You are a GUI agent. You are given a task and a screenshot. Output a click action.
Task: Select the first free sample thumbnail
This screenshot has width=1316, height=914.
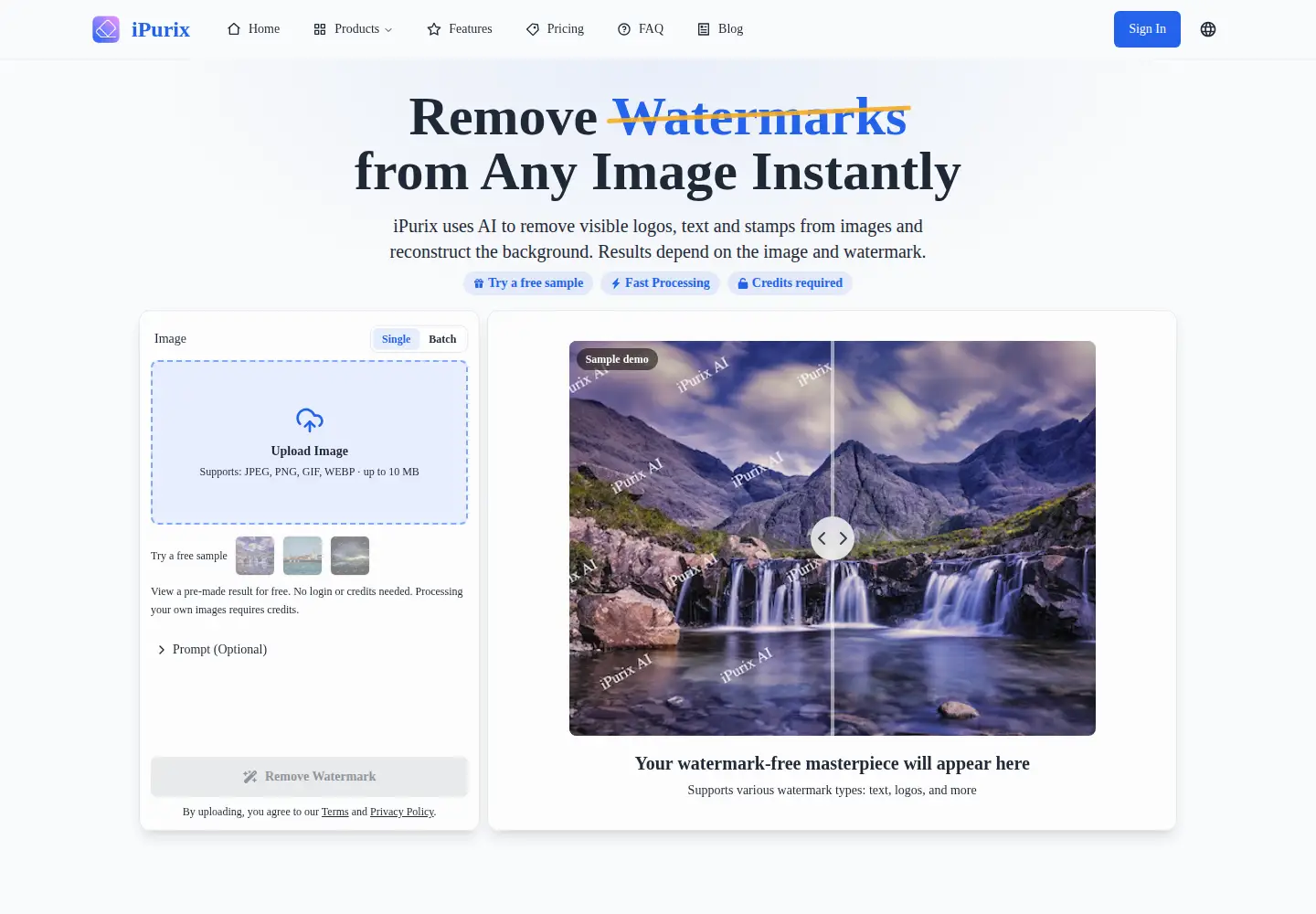pos(255,556)
